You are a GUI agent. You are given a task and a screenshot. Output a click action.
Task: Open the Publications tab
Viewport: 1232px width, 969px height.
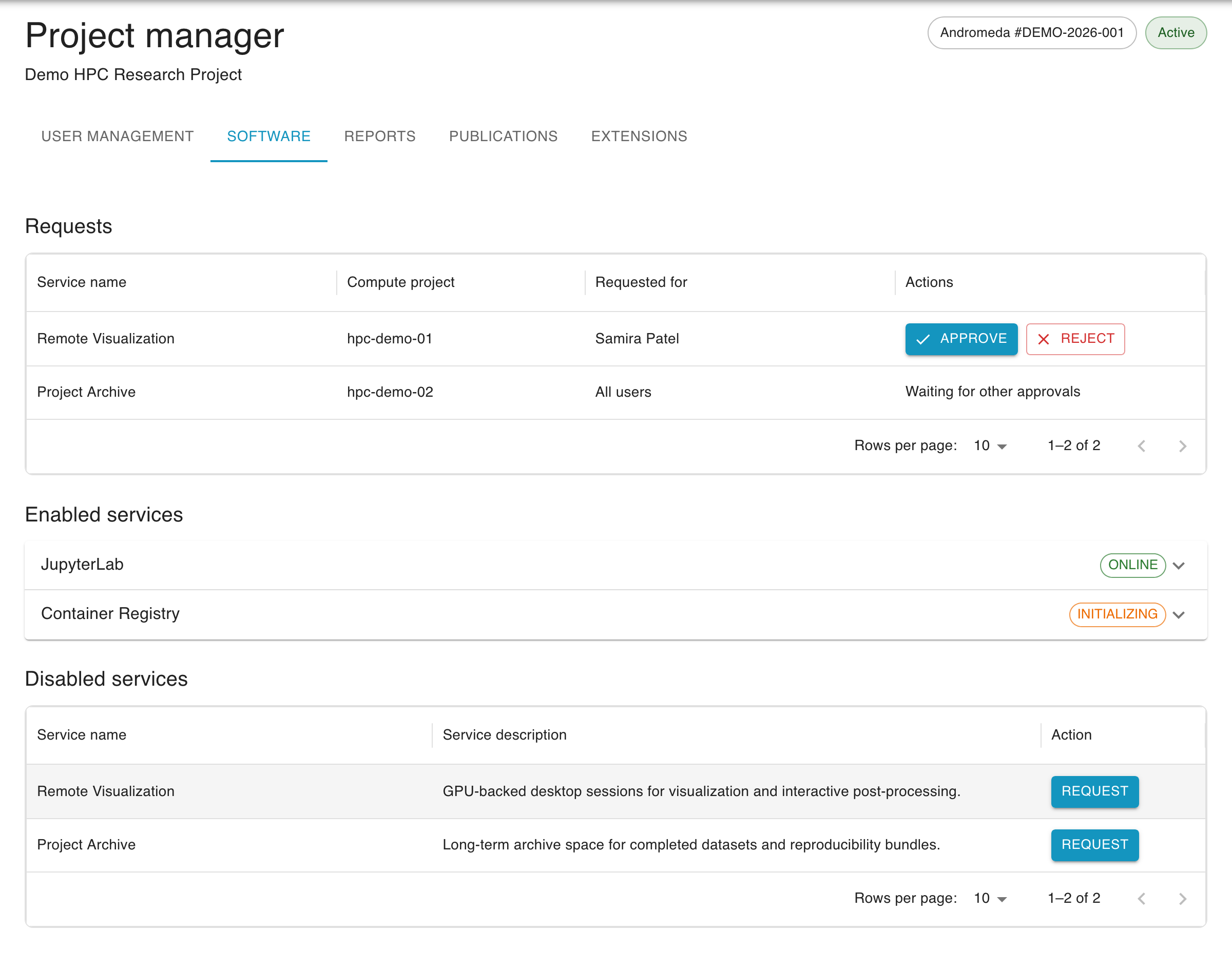click(x=504, y=136)
